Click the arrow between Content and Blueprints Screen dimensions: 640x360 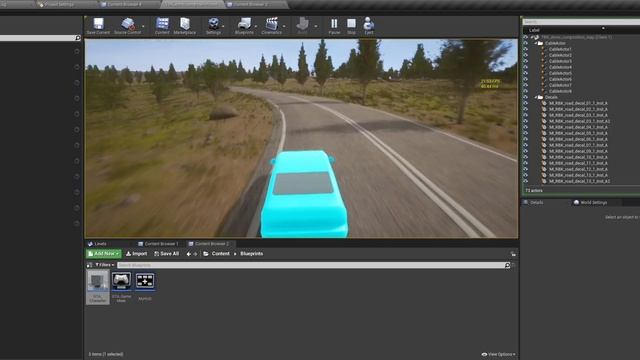[235, 254]
